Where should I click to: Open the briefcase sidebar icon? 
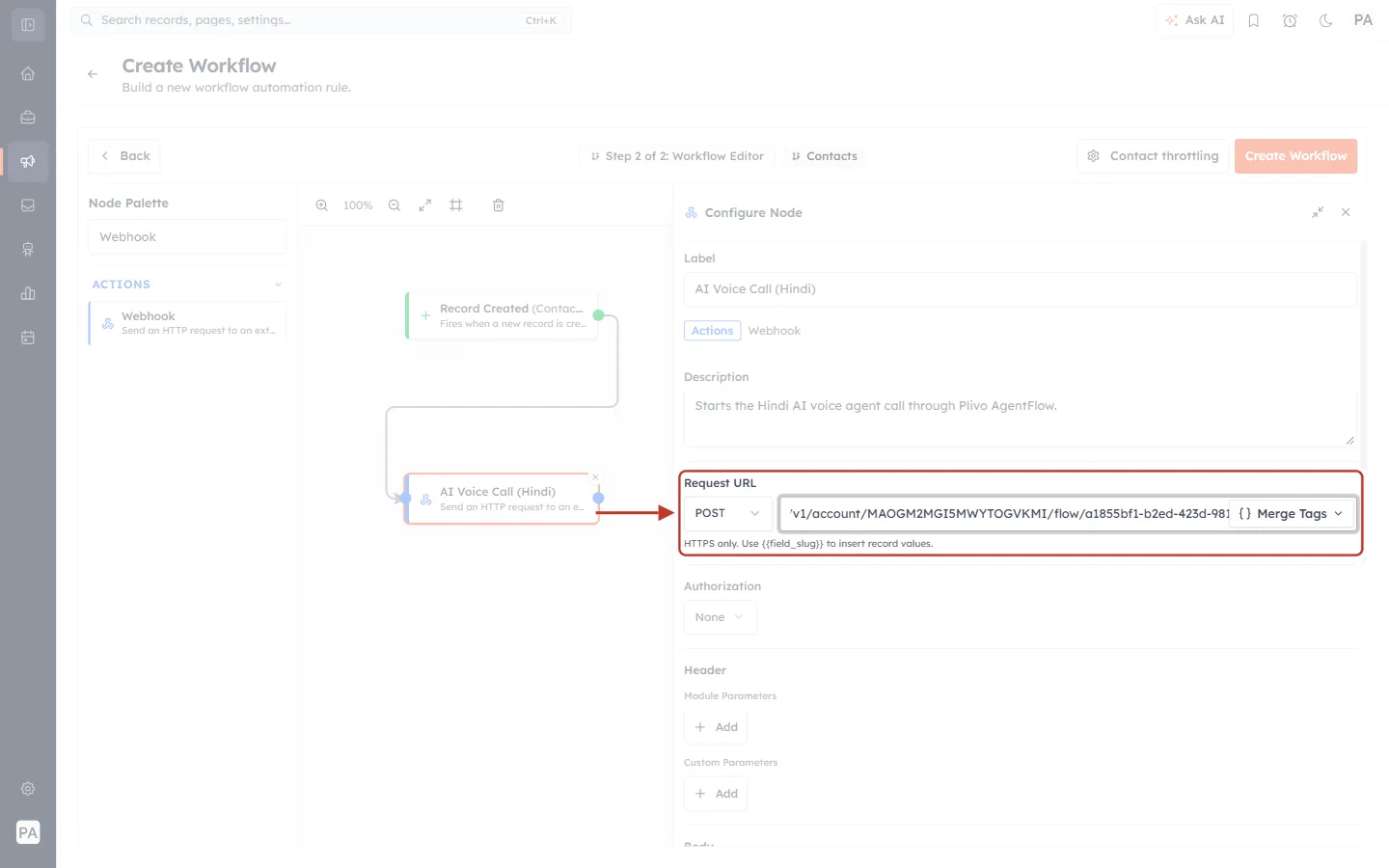28,118
